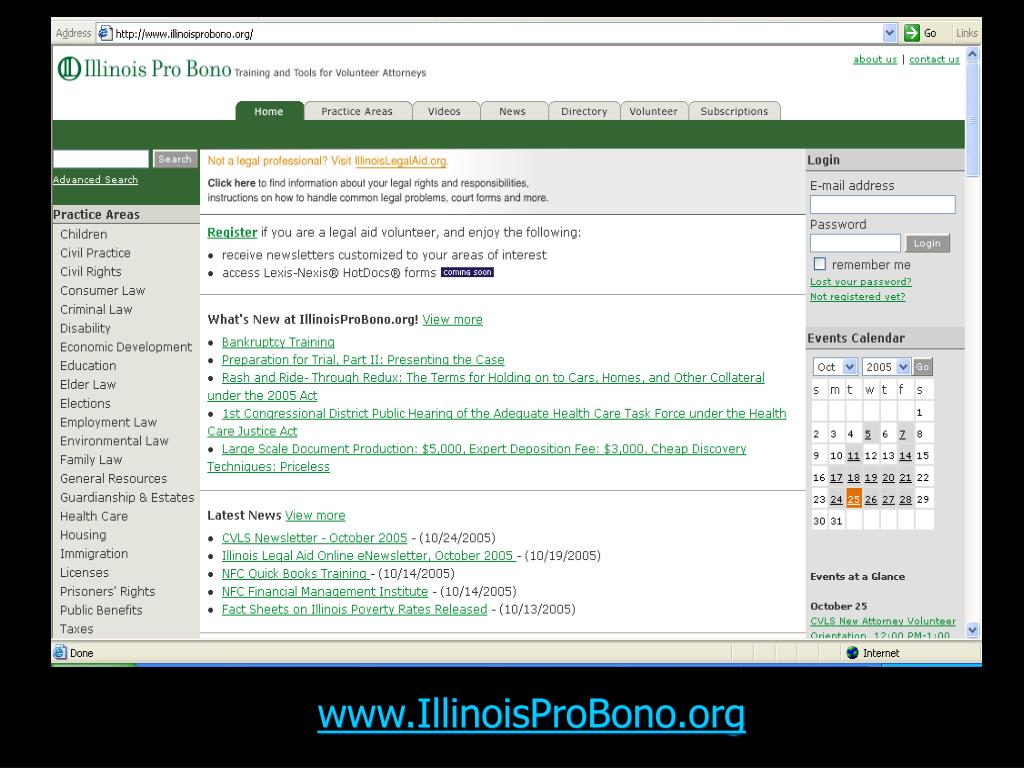Select the Home tab
The width and height of the screenshot is (1024, 768).
coord(269,111)
